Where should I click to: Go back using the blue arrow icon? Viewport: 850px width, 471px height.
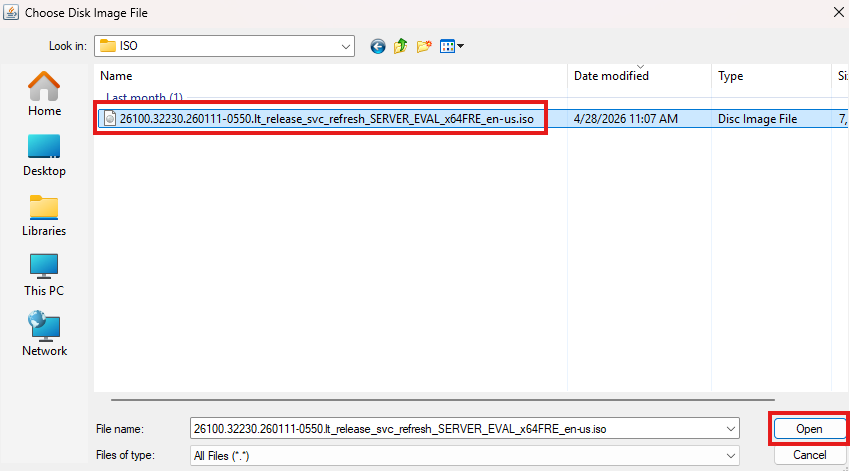pos(378,47)
